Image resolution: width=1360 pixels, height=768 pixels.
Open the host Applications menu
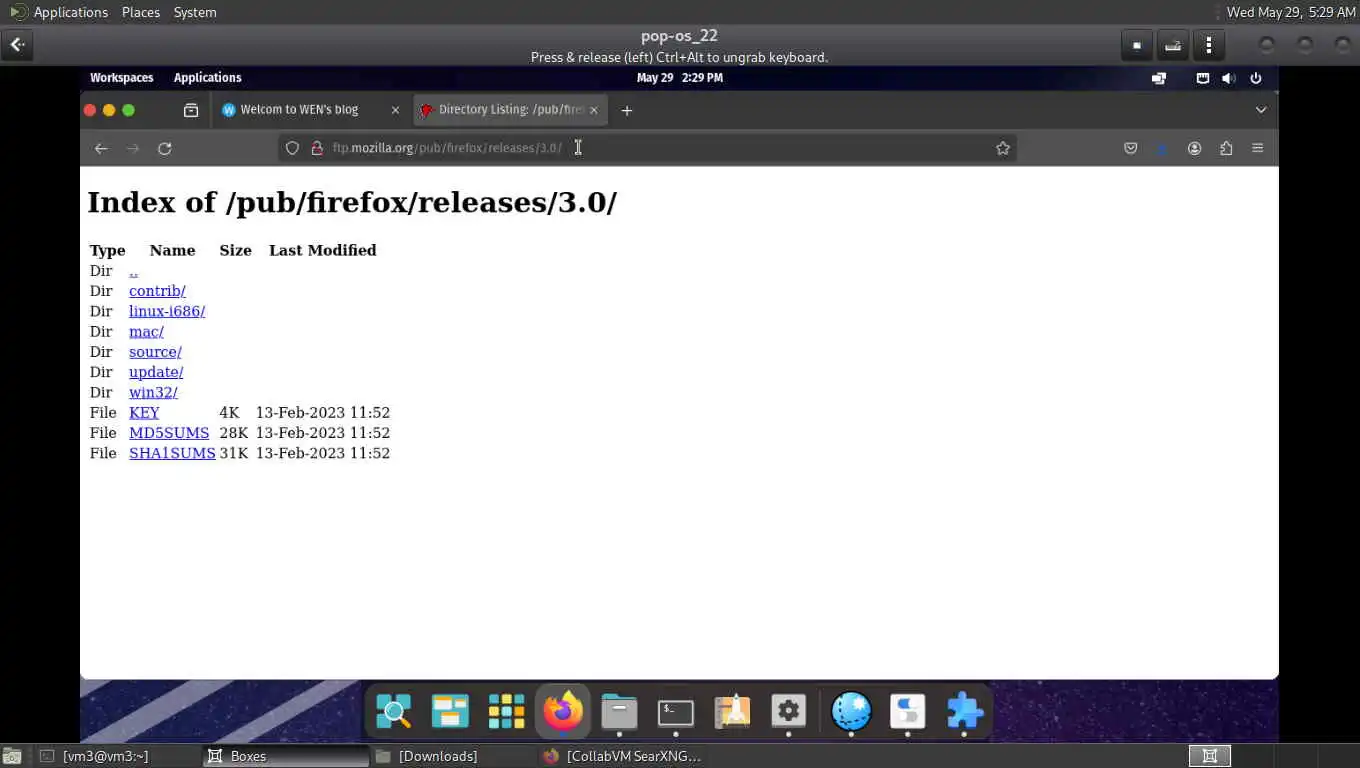[60, 12]
